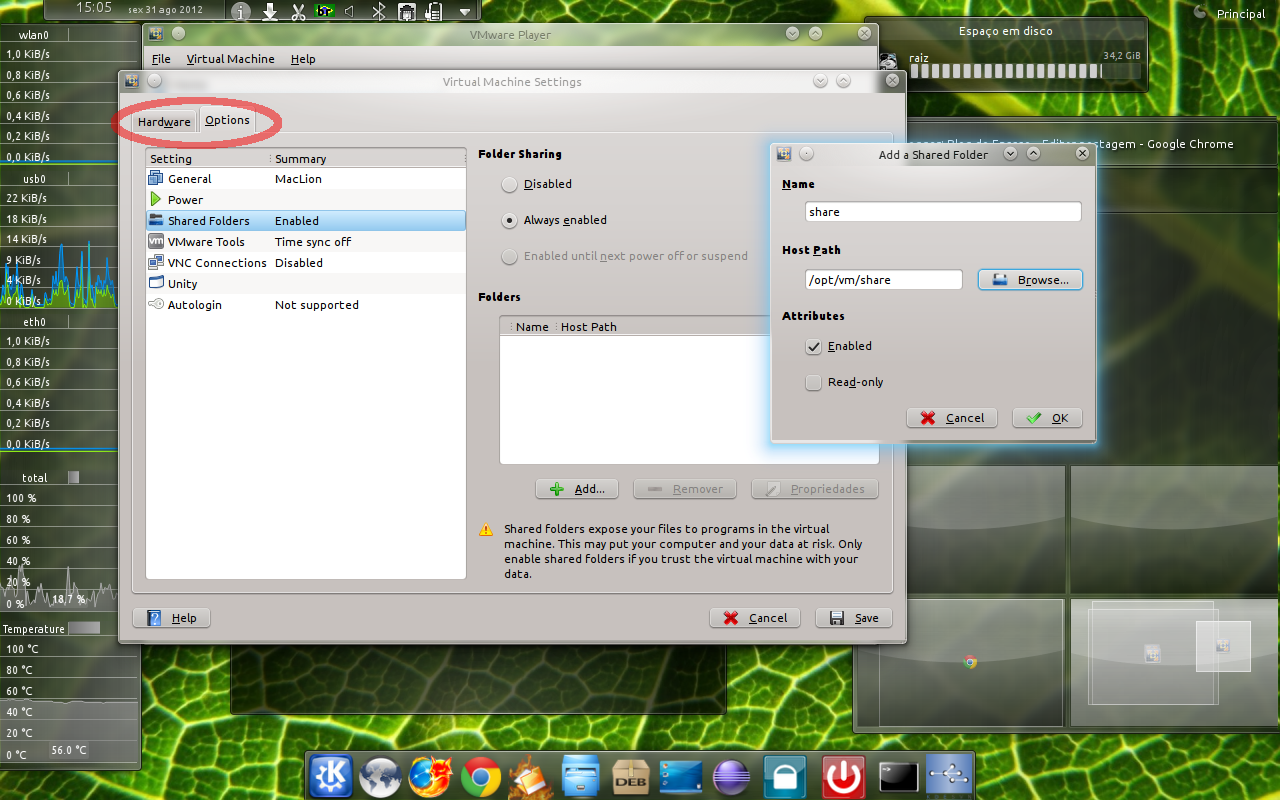1280x800 pixels.
Task: Sort settings by the Summary column header
Action: (x=367, y=159)
